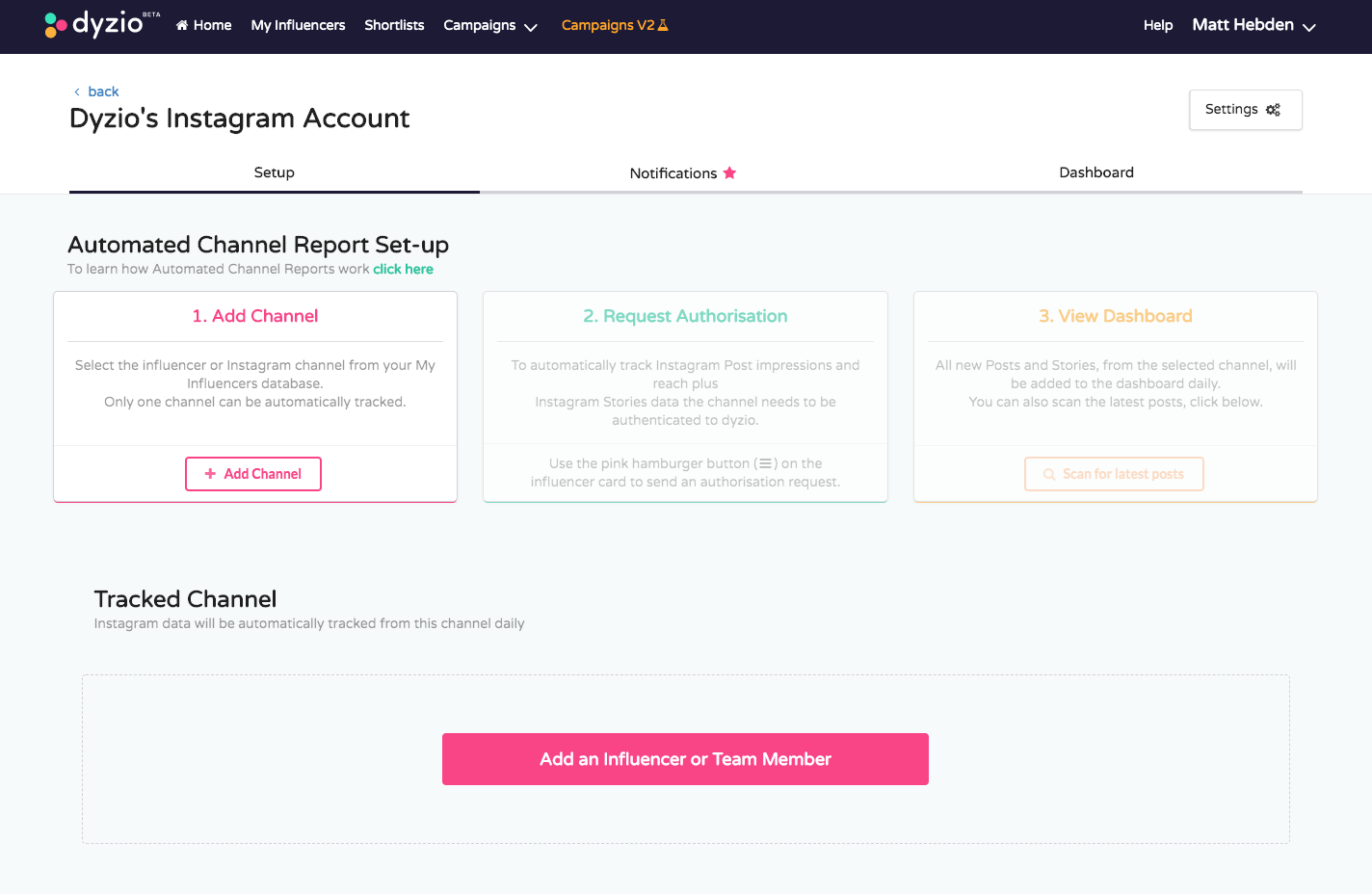
Task: Click the home icon in navbar
Action: pyautogui.click(x=182, y=25)
